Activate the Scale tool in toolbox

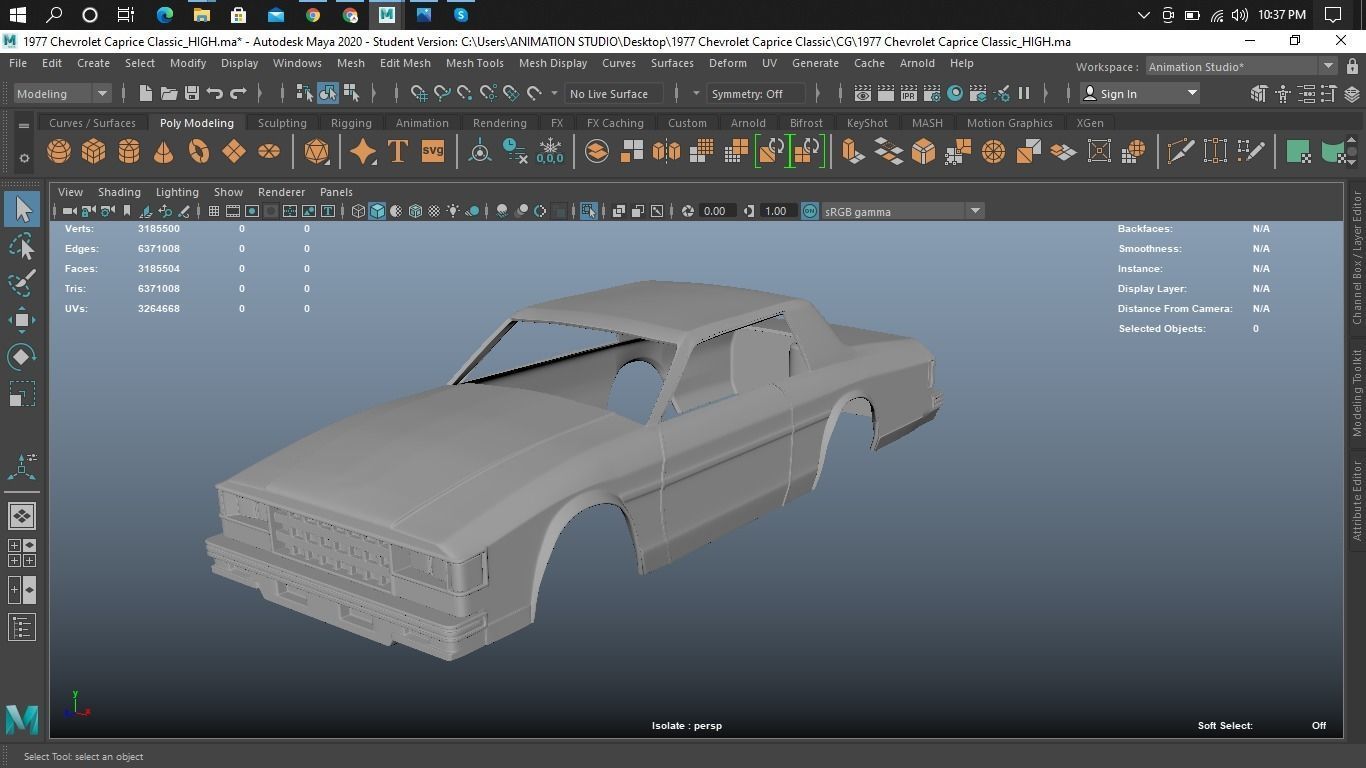point(22,394)
